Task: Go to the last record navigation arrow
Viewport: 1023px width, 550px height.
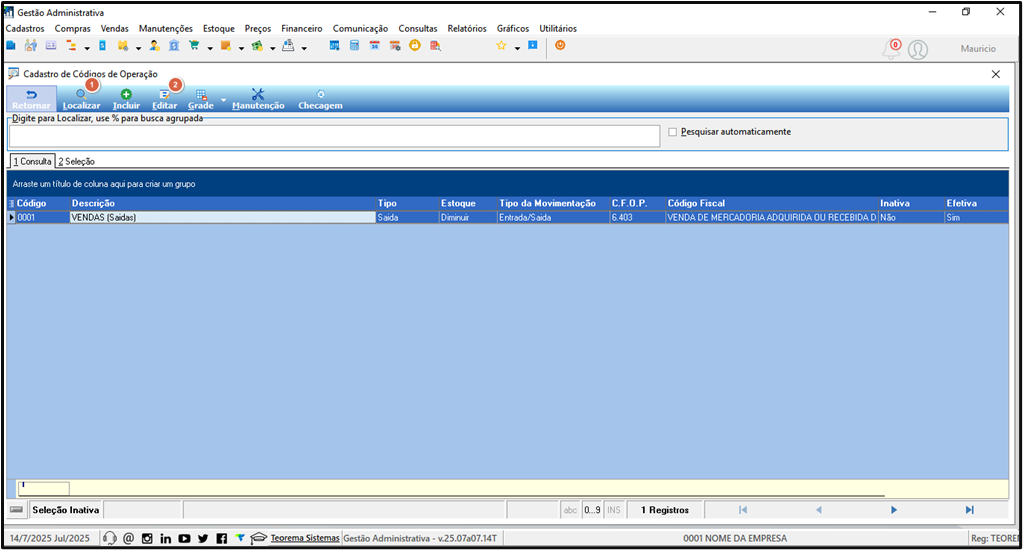Action: (970, 510)
